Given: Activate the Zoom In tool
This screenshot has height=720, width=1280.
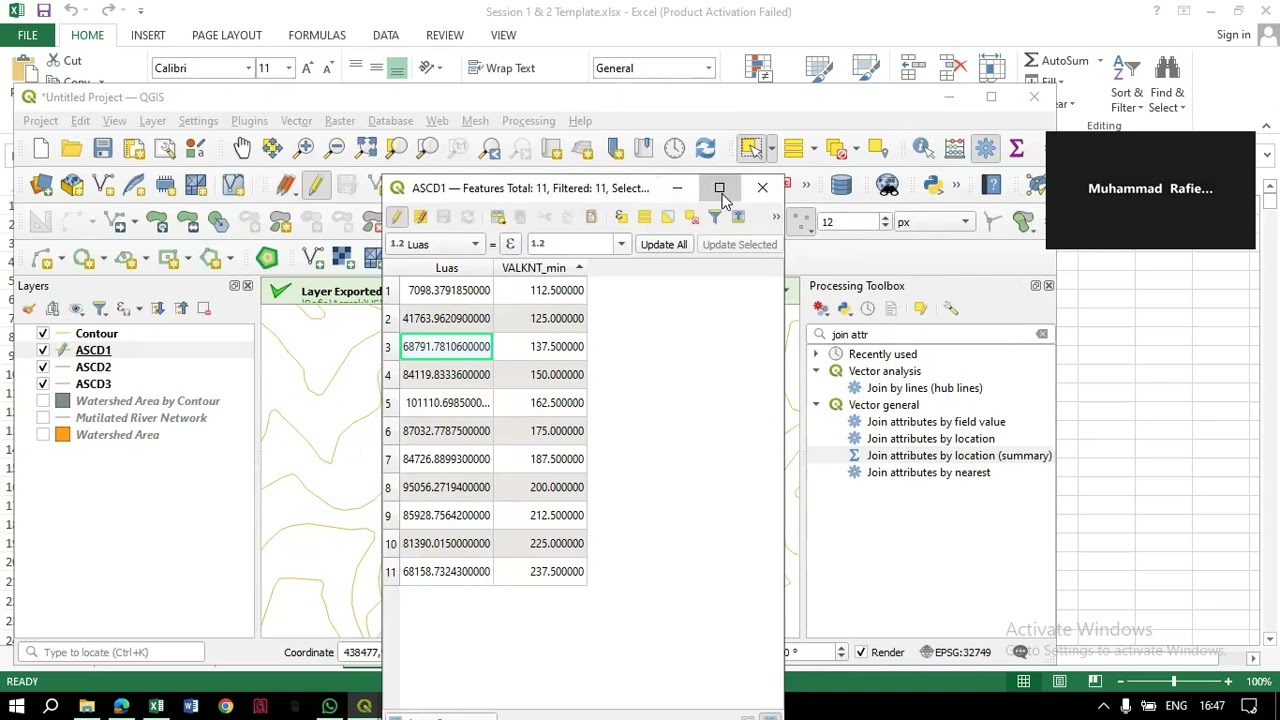Looking at the screenshot, I should tap(304, 149).
